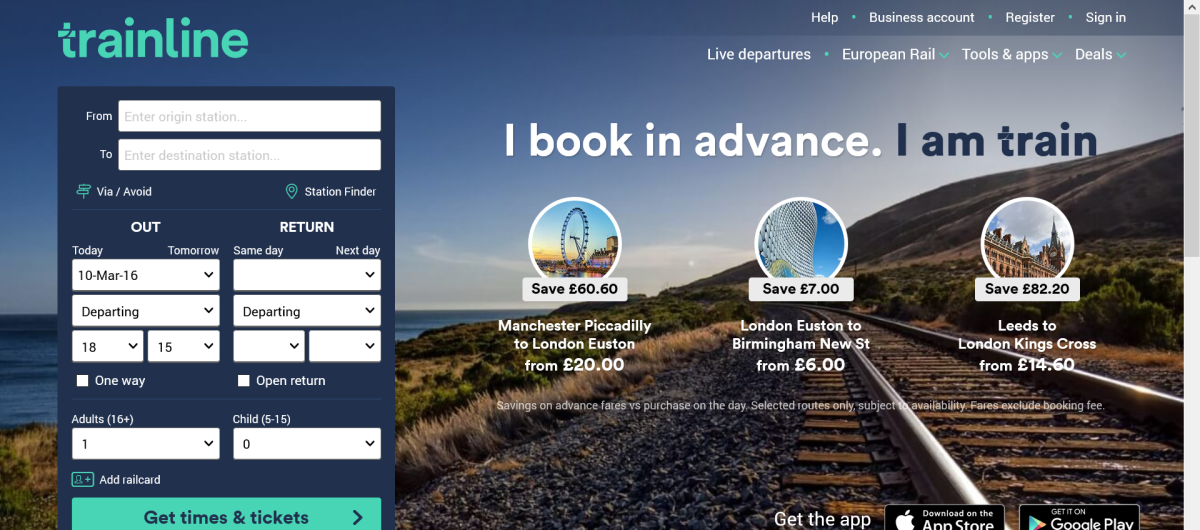The height and width of the screenshot is (530, 1200).
Task: Select Tomorrow for the outbound date
Action: click(x=193, y=251)
